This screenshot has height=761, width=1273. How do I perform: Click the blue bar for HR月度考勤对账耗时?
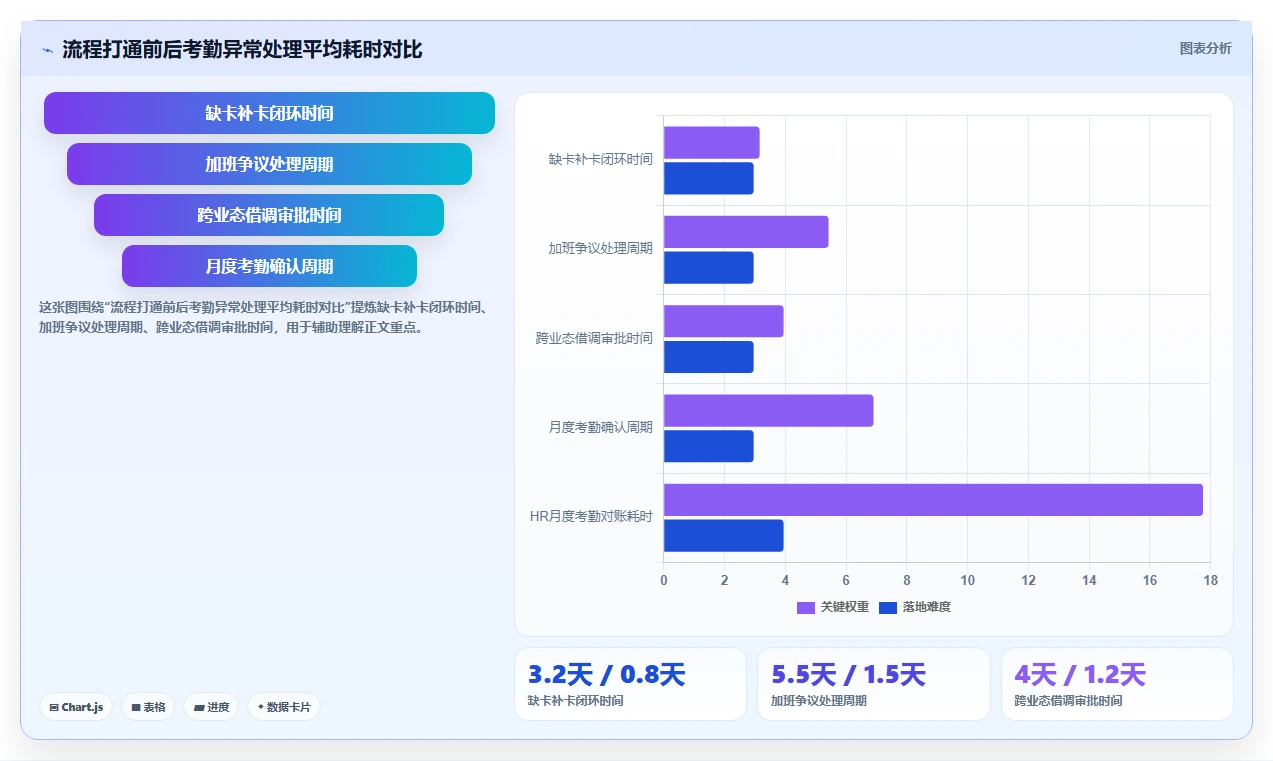pyautogui.click(x=724, y=536)
